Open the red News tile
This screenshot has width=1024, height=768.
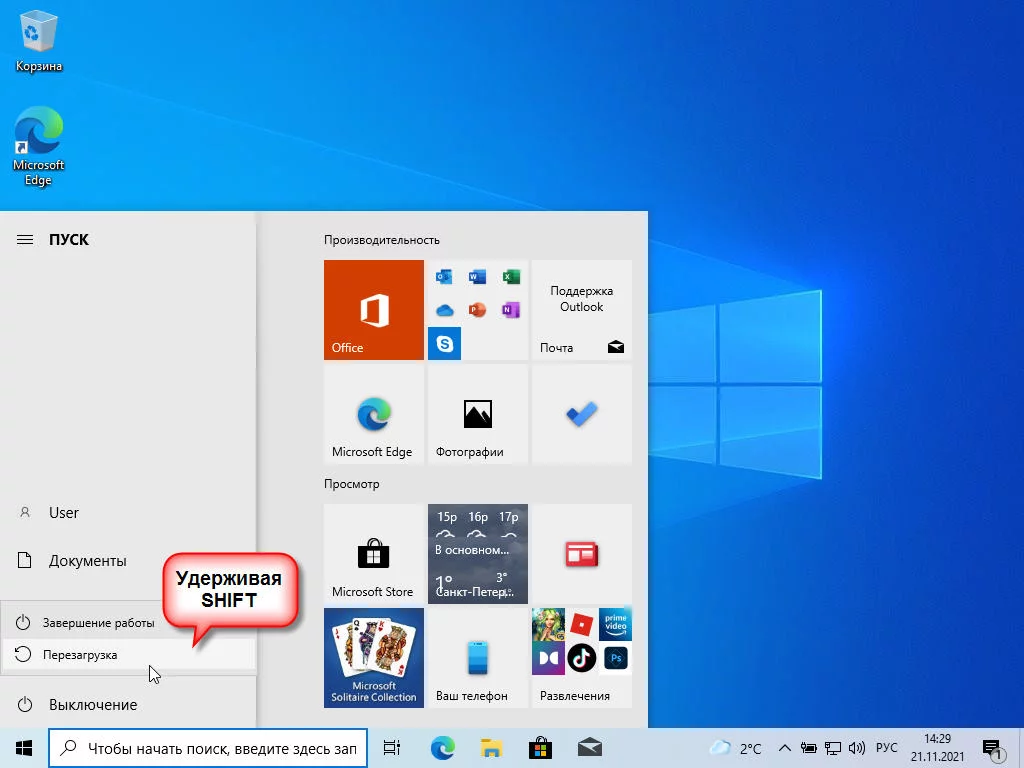[x=581, y=554]
